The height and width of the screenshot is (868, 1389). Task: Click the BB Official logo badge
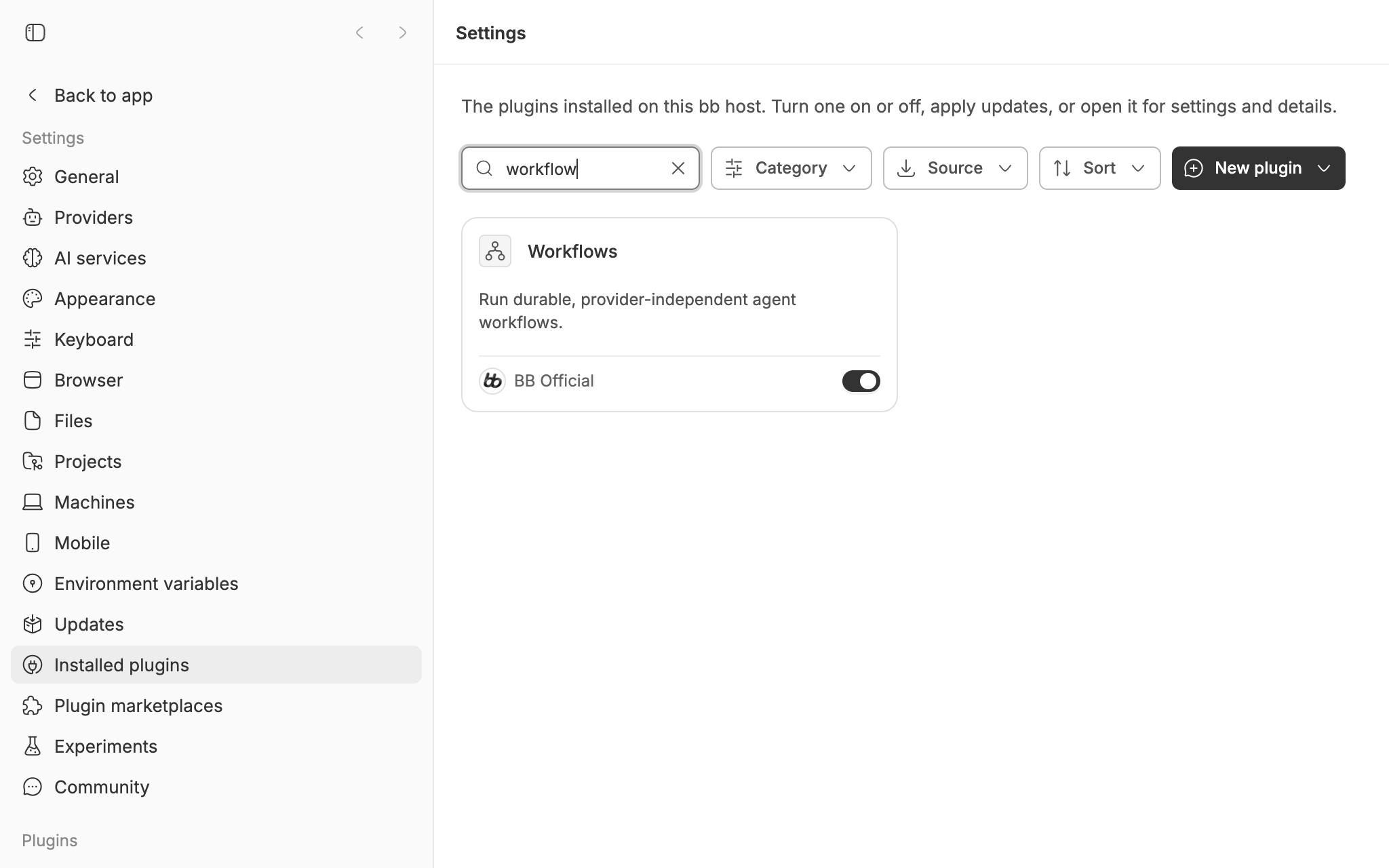[492, 381]
